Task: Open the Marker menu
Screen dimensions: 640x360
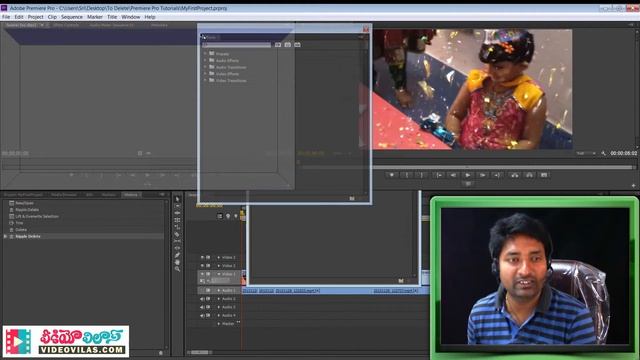Action: [x=95, y=17]
